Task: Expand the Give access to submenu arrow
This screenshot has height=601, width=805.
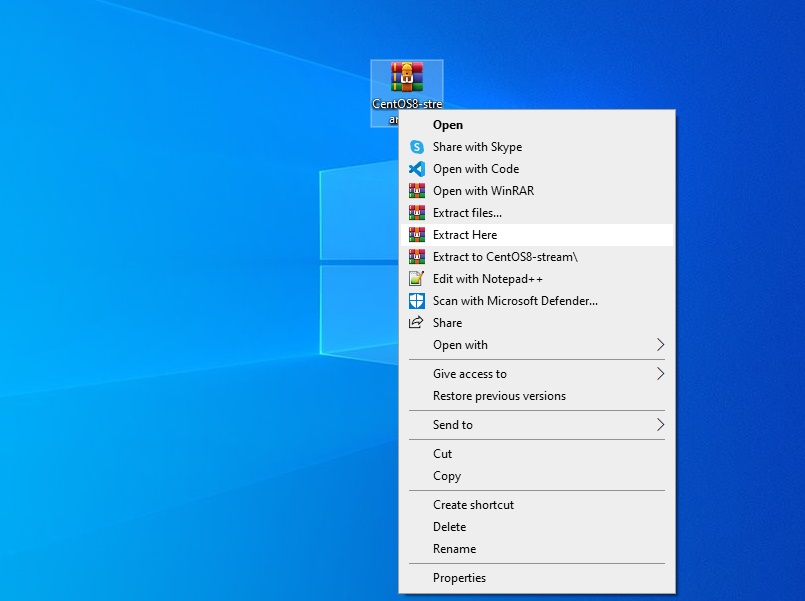Action: tap(661, 374)
